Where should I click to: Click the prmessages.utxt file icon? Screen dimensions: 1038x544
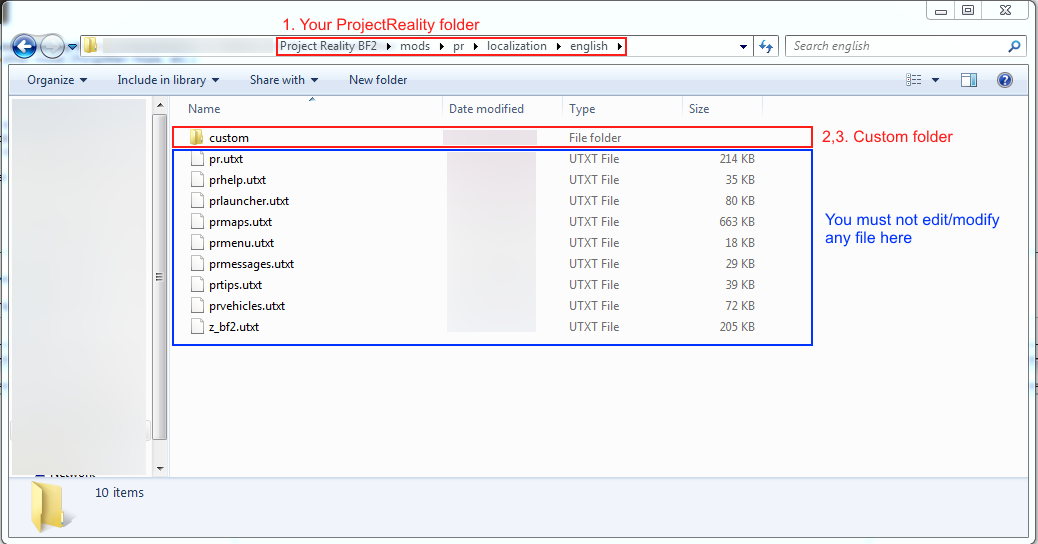(x=197, y=263)
